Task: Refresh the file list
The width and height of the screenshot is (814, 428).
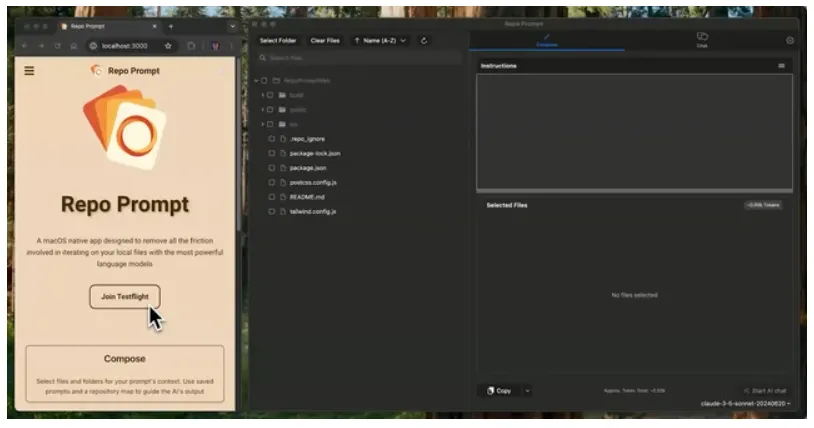Action: [x=424, y=41]
